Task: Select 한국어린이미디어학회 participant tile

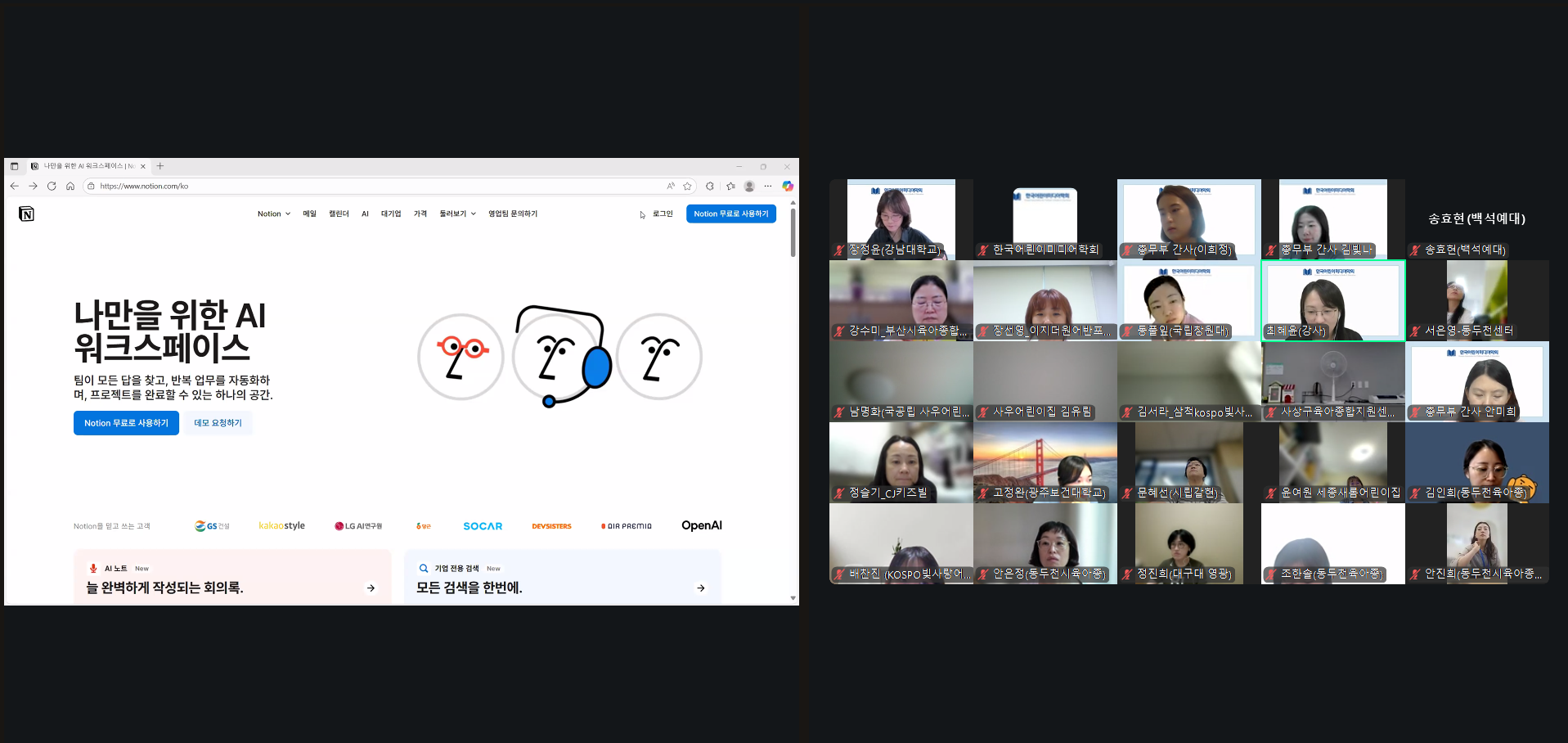Action: click(x=1045, y=219)
